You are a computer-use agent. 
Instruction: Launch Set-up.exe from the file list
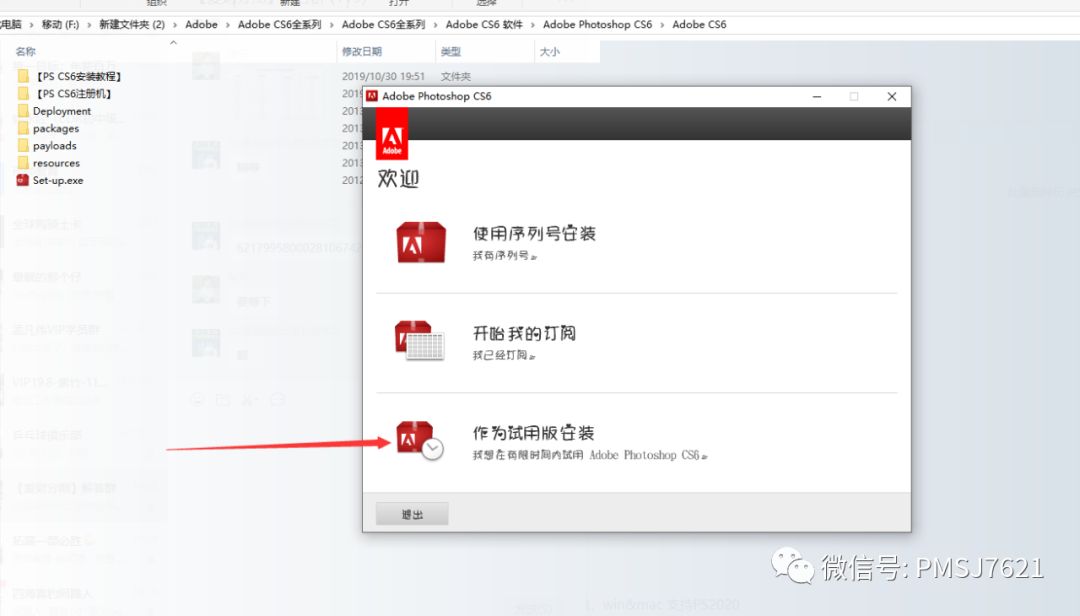pos(60,180)
